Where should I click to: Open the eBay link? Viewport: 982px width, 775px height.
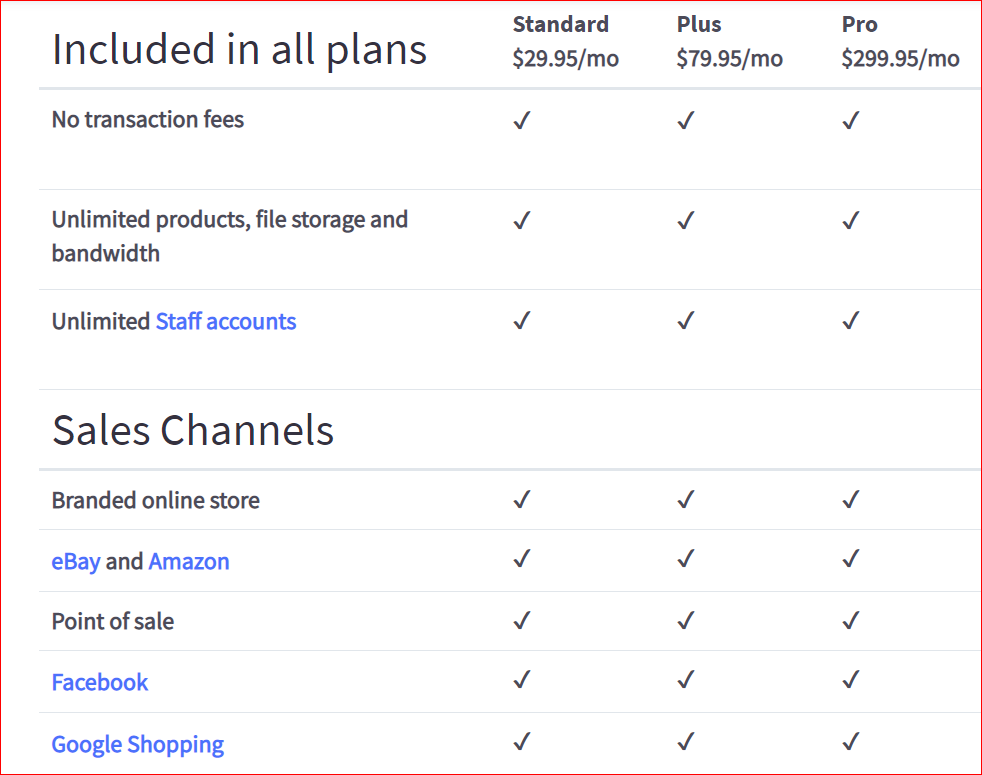(x=76, y=562)
